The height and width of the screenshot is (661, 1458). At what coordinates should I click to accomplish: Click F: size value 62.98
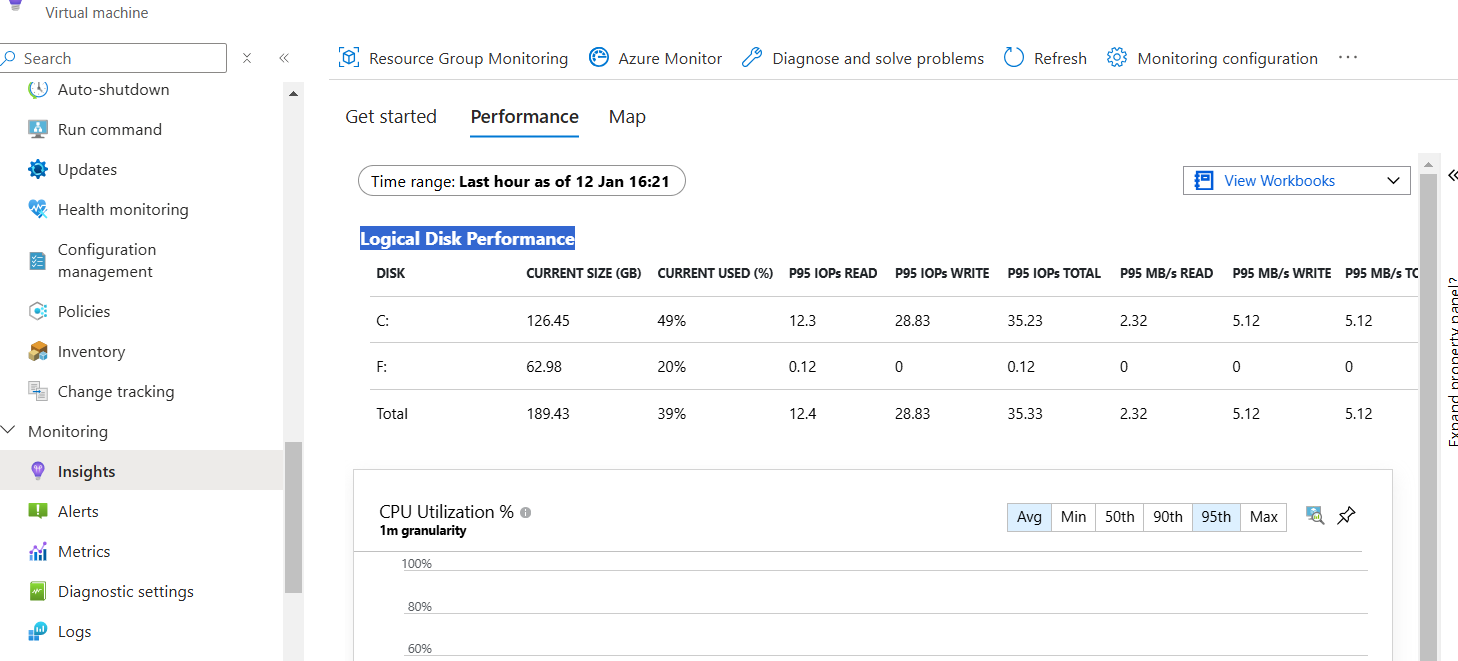click(x=544, y=367)
